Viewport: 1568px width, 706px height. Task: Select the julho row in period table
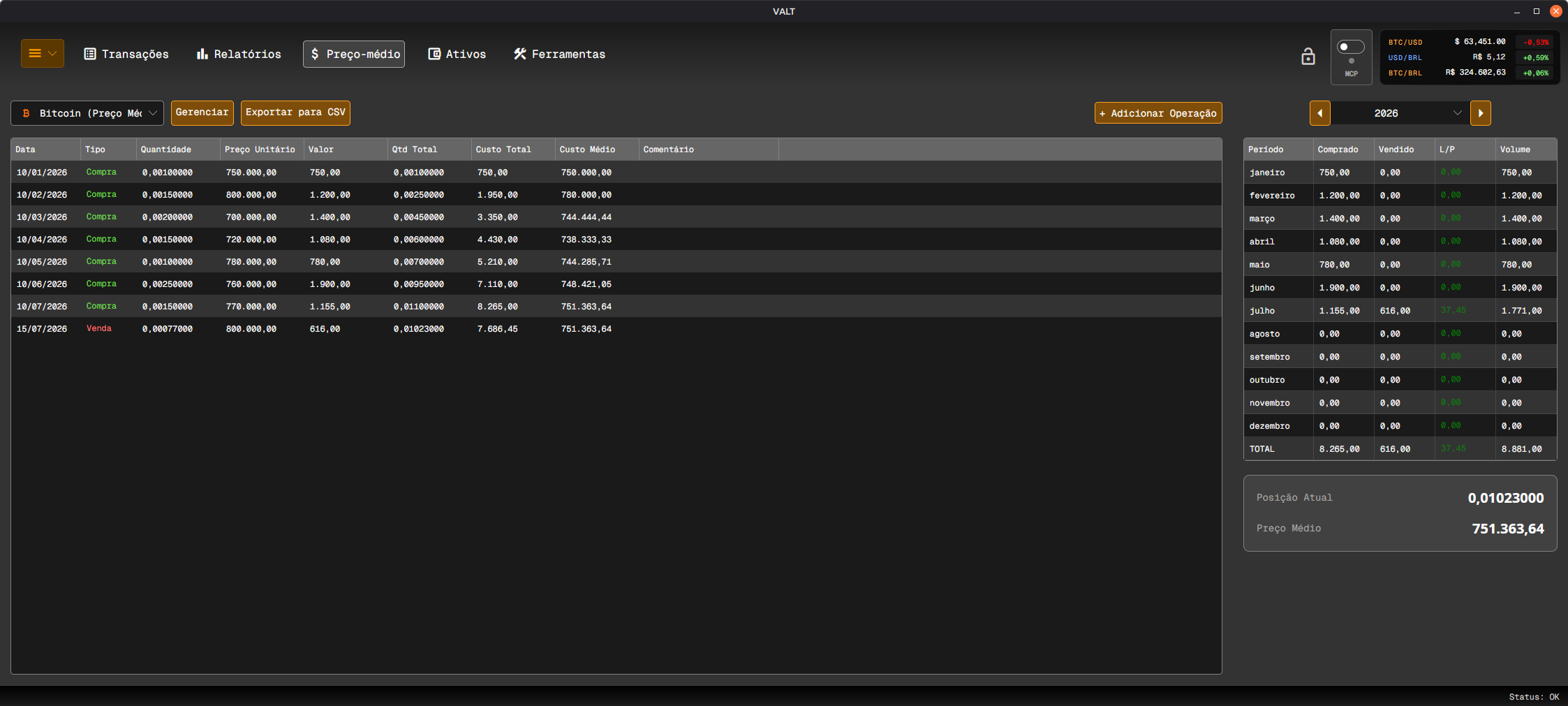1400,311
